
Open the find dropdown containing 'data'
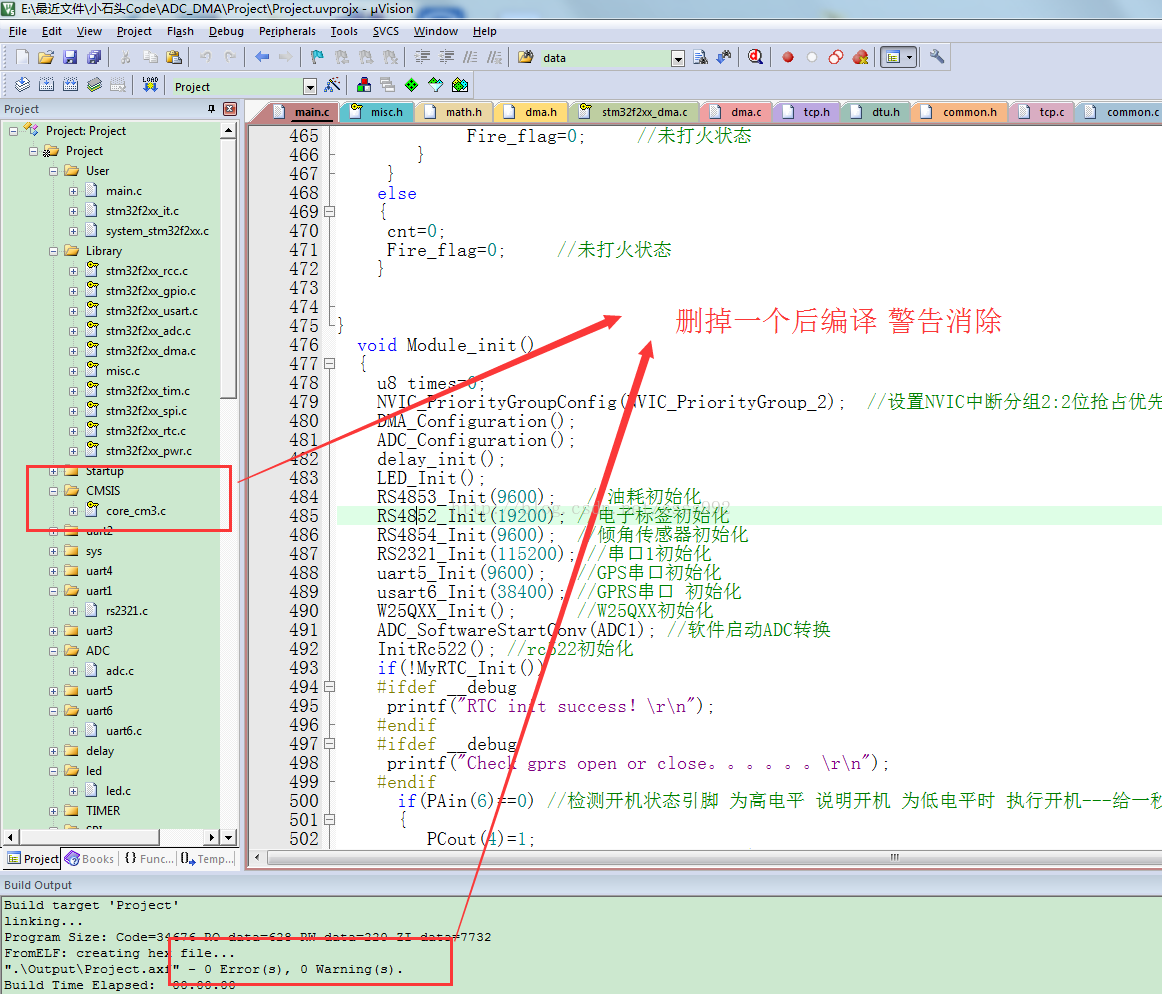(678, 59)
